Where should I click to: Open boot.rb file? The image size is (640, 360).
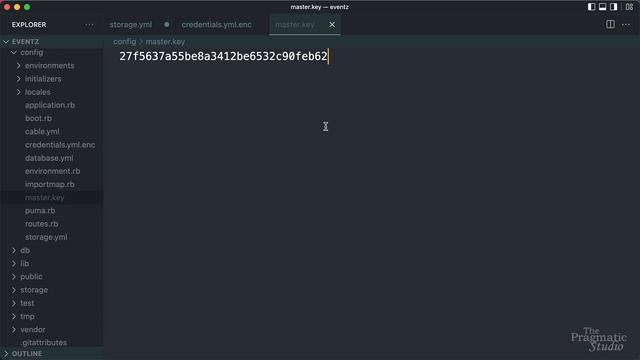click(38, 118)
